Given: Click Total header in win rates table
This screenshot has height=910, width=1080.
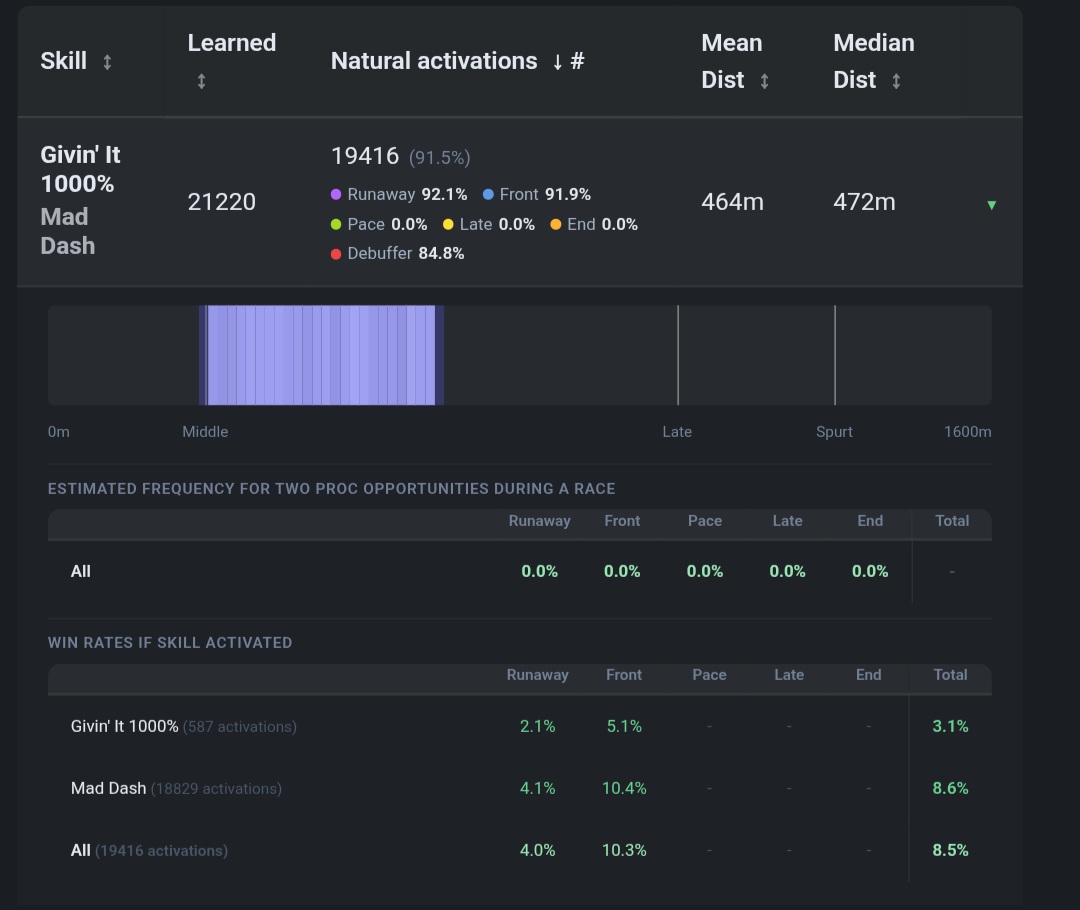Looking at the screenshot, I should pyautogui.click(x=951, y=675).
